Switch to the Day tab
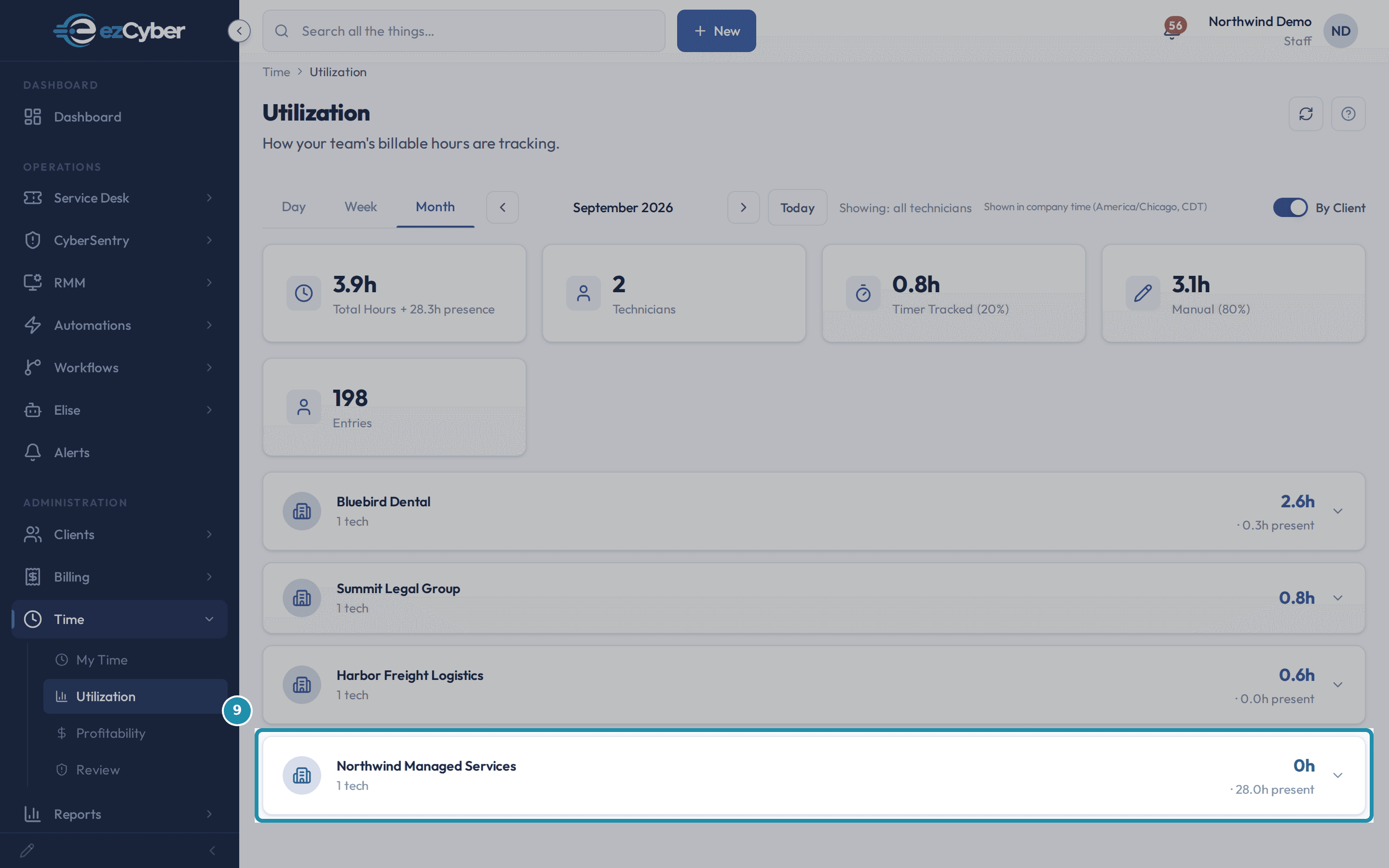 coord(293,207)
